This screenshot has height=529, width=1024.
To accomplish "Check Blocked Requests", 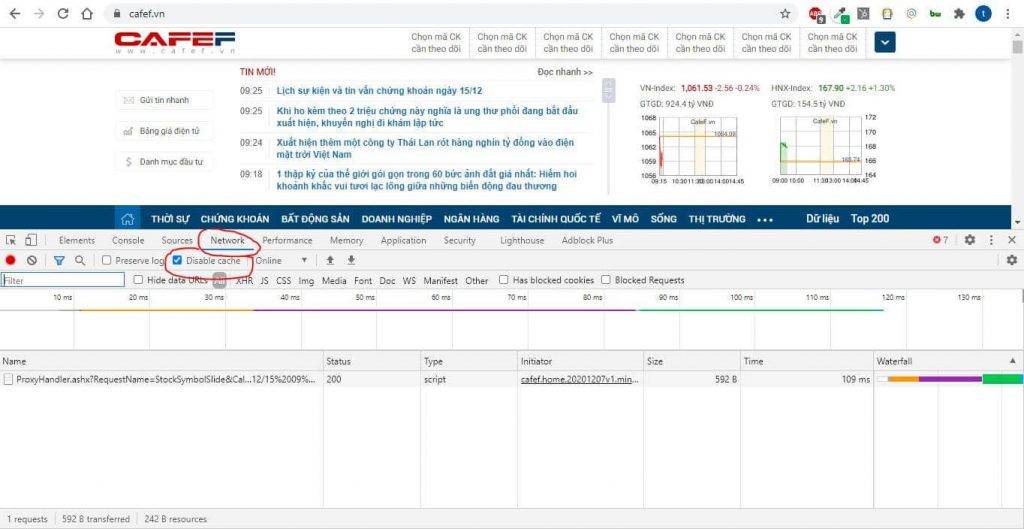I will click(x=606, y=280).
